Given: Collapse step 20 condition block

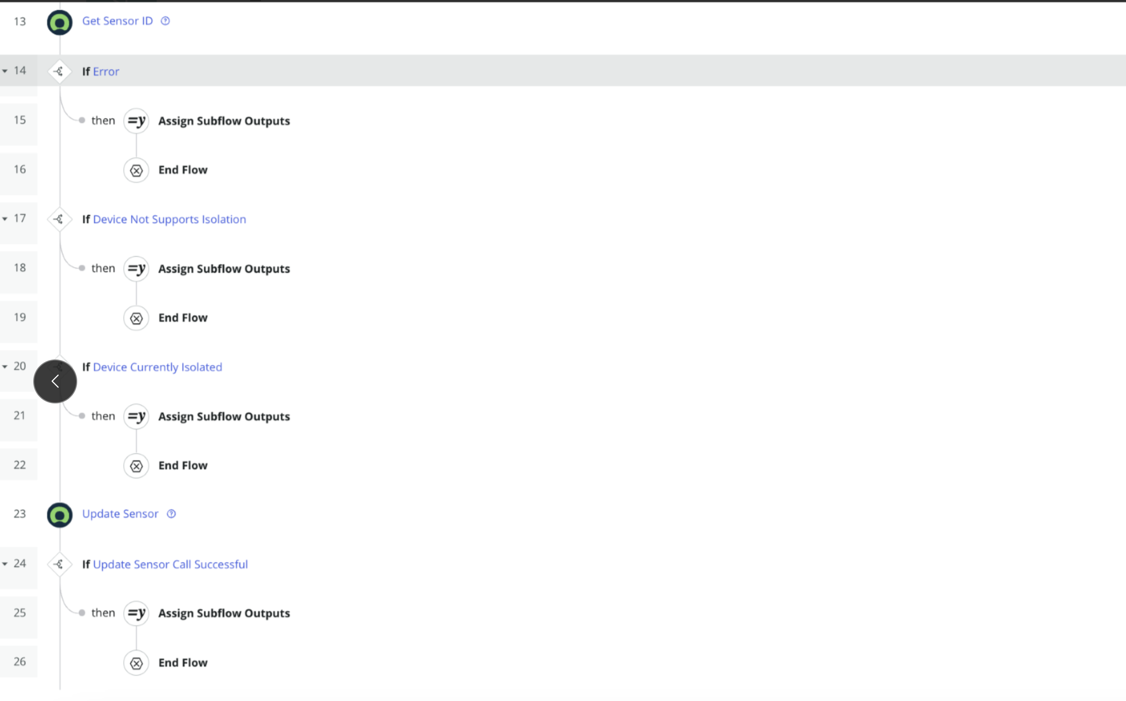Looking at the screenshot, I should point(5,367).
